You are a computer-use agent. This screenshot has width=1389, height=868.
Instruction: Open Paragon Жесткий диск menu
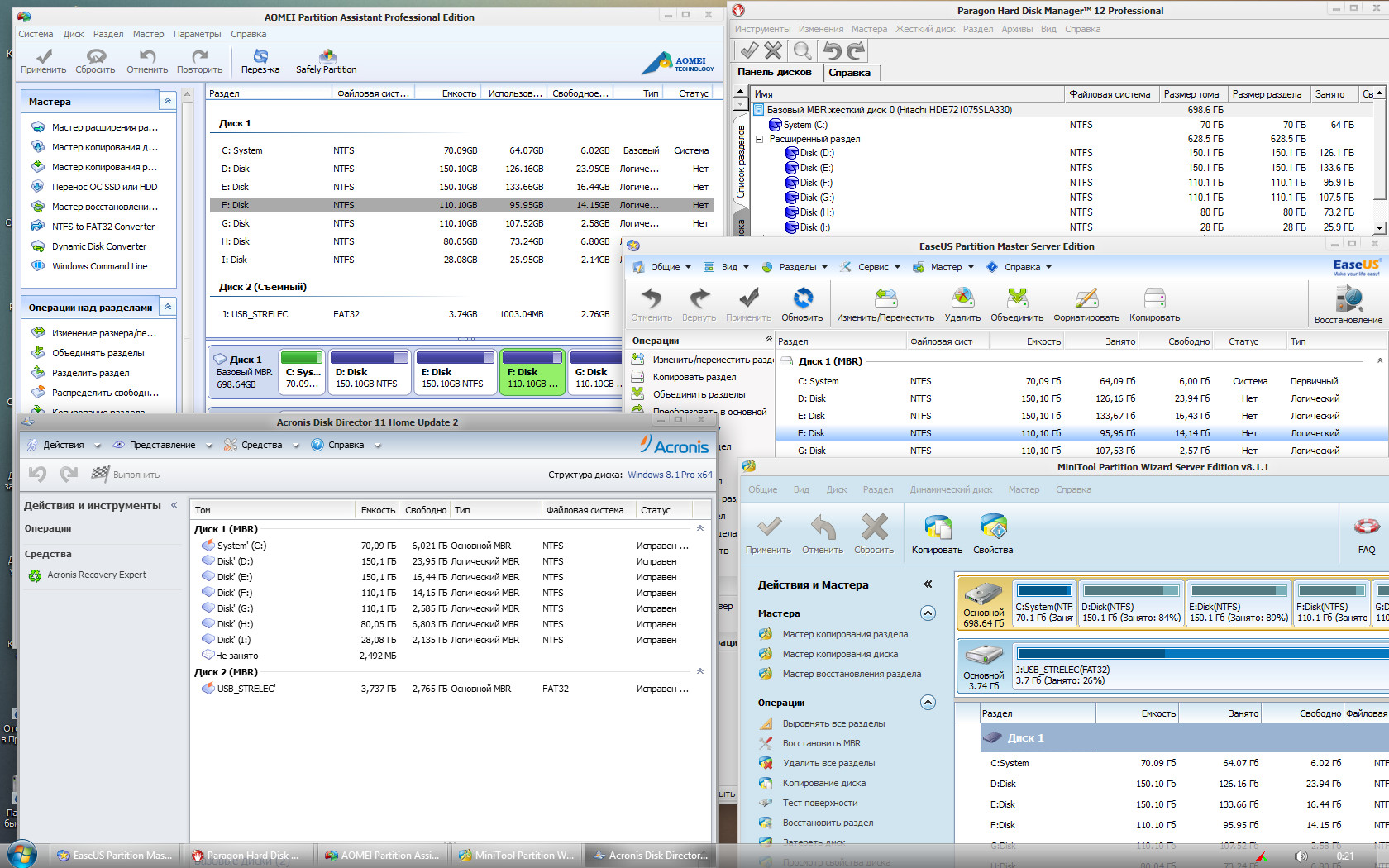pos(925,29)
